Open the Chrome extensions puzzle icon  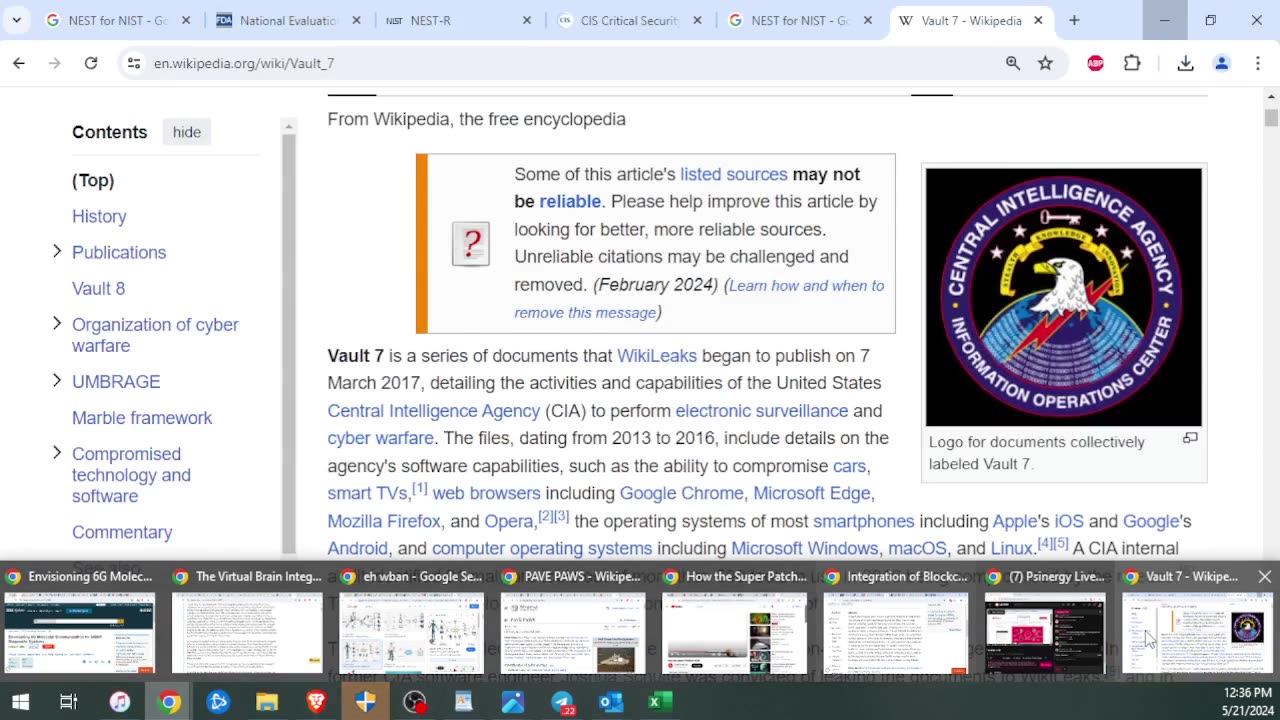[x=1132, y=63]
